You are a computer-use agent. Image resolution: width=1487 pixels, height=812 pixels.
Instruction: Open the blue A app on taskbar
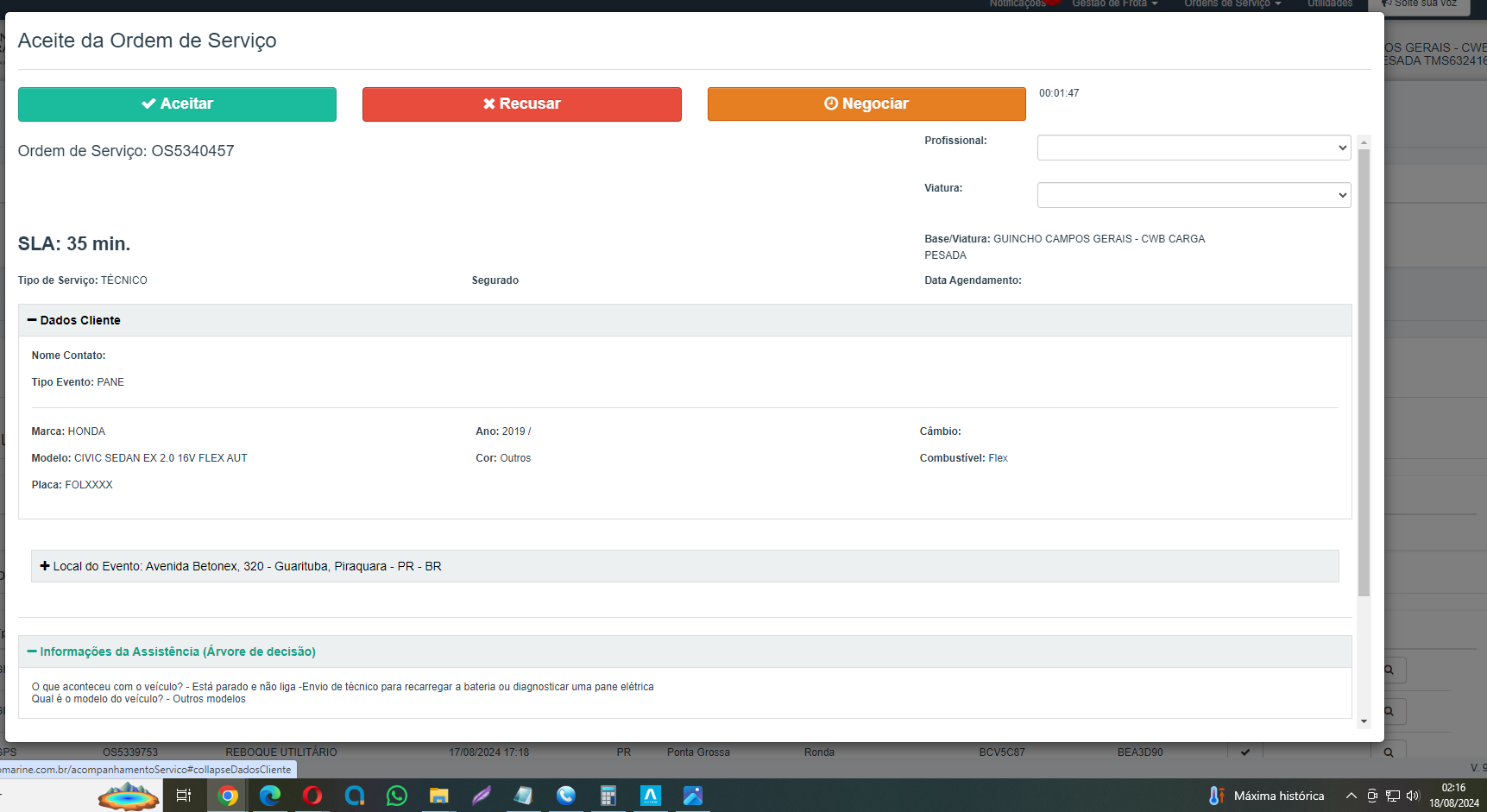[x=651, y=796]
